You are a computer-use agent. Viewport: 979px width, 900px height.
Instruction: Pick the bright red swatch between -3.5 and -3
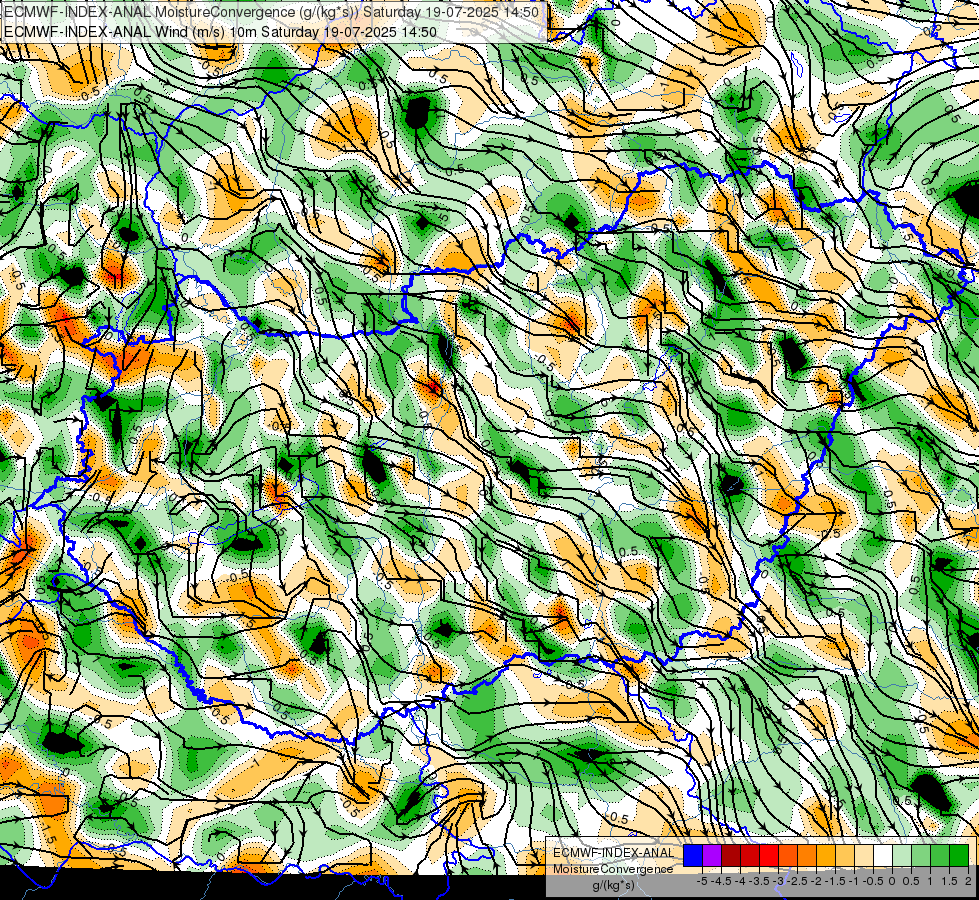tap(769, 856)
